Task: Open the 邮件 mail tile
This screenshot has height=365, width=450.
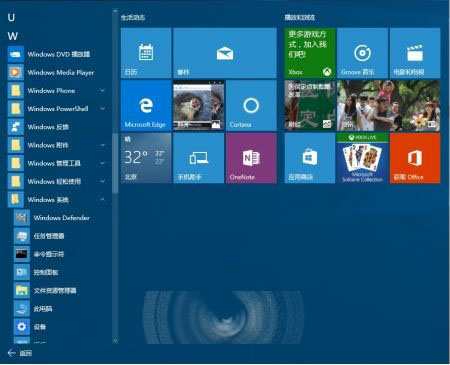Action: (225, 53)
